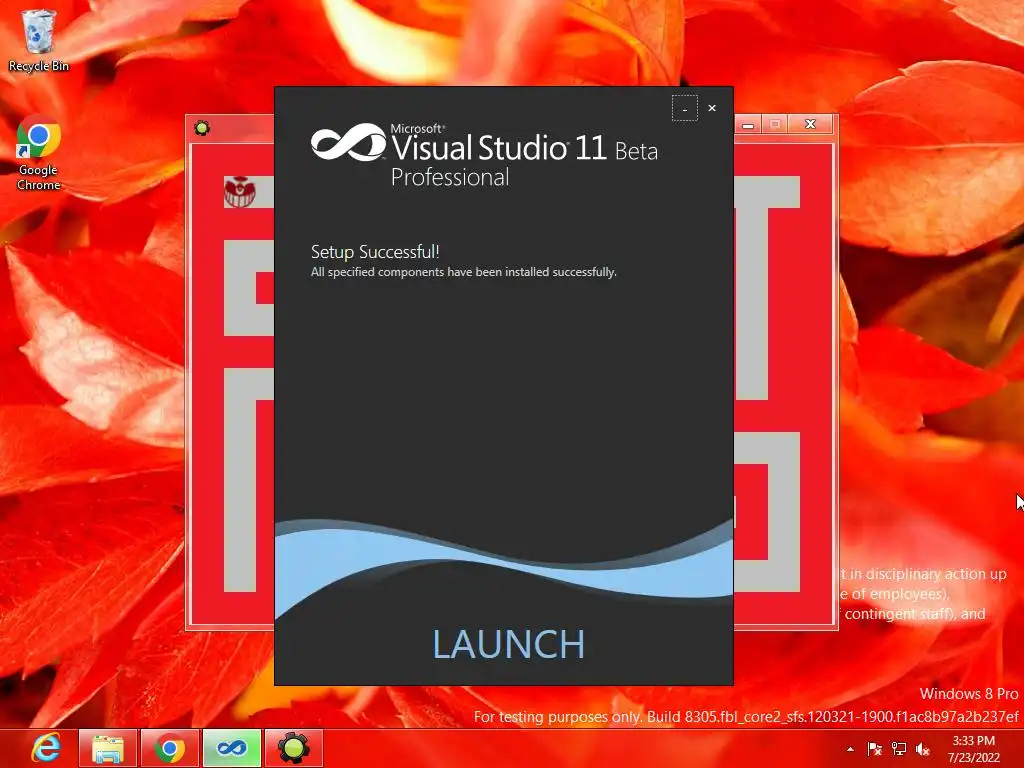1024x768 pixels.
Task: Open the clock showing 3:33 PM
Action: click(974, 749)
